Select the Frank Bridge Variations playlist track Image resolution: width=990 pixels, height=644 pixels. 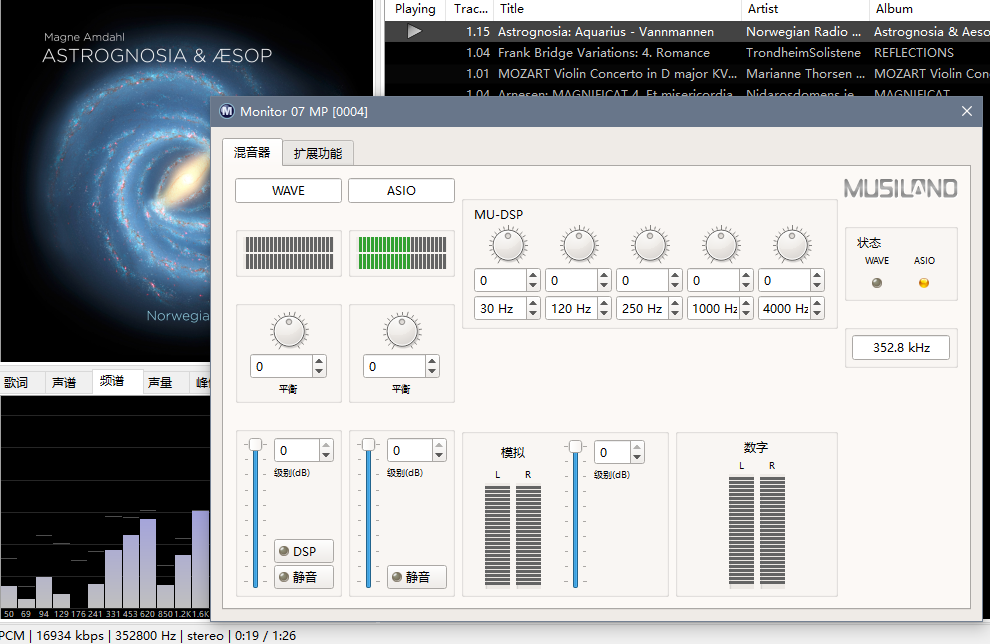pos(604,52)
